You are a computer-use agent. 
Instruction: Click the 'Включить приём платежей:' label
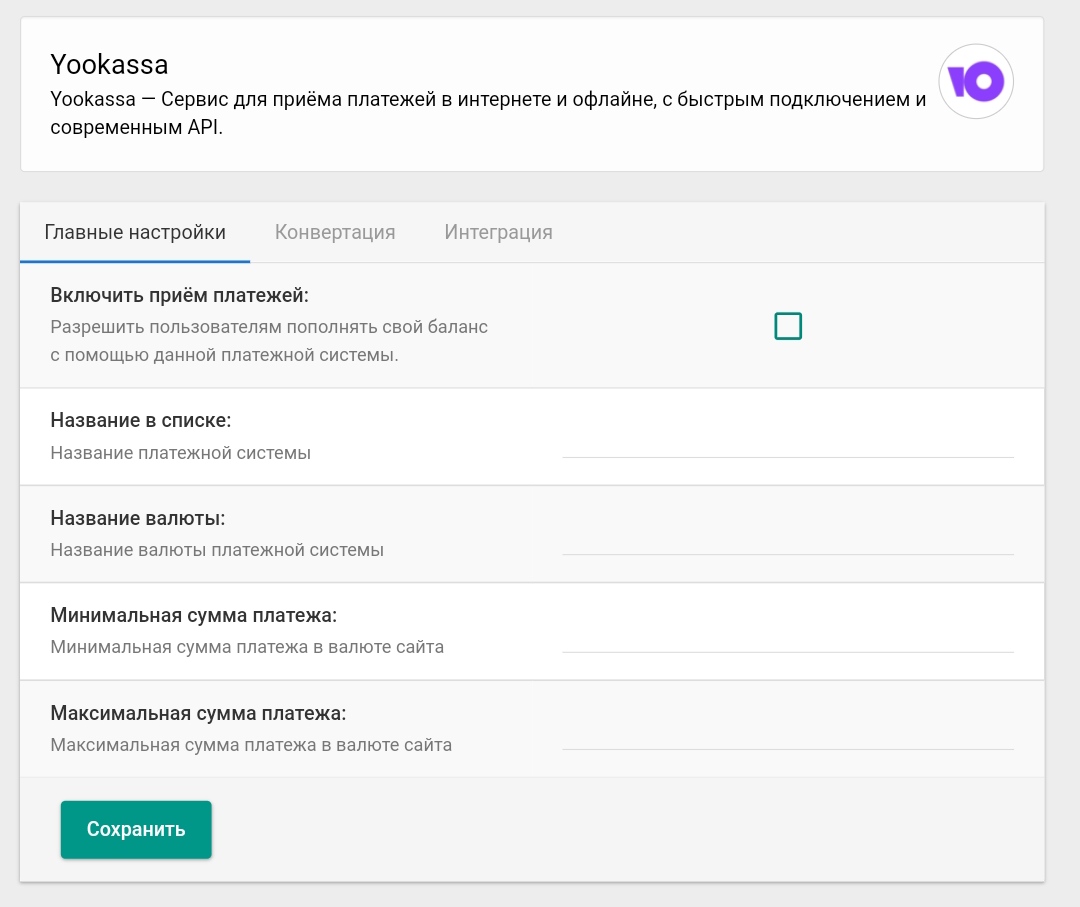tap(179, 295)
